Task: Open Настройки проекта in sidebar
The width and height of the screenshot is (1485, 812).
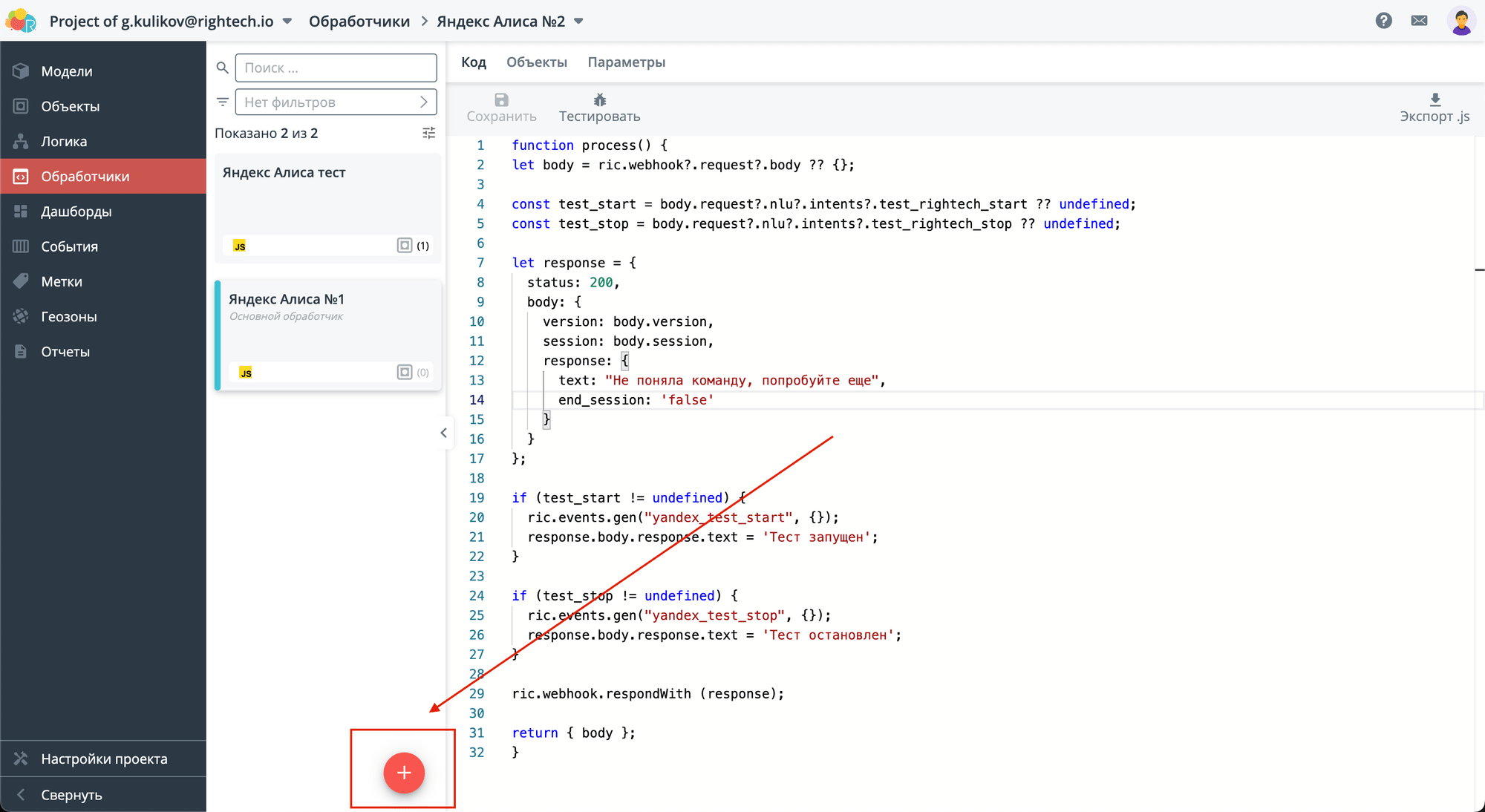Action: pos(103,759)
